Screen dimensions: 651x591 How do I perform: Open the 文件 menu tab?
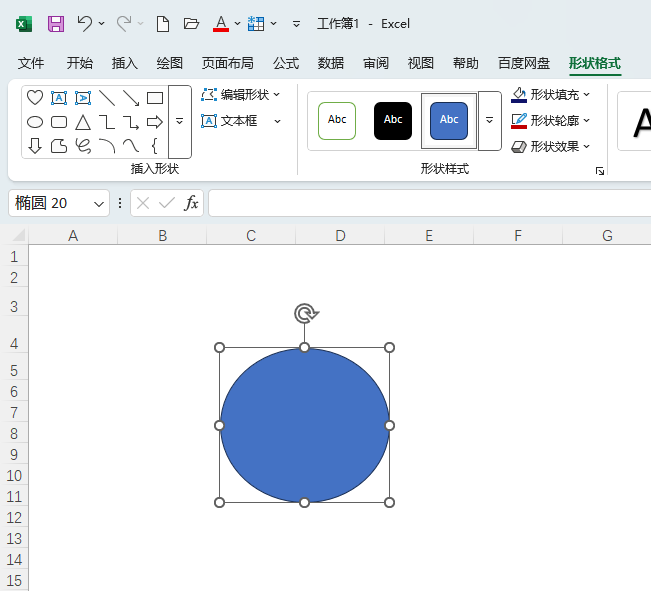(31, 63)
